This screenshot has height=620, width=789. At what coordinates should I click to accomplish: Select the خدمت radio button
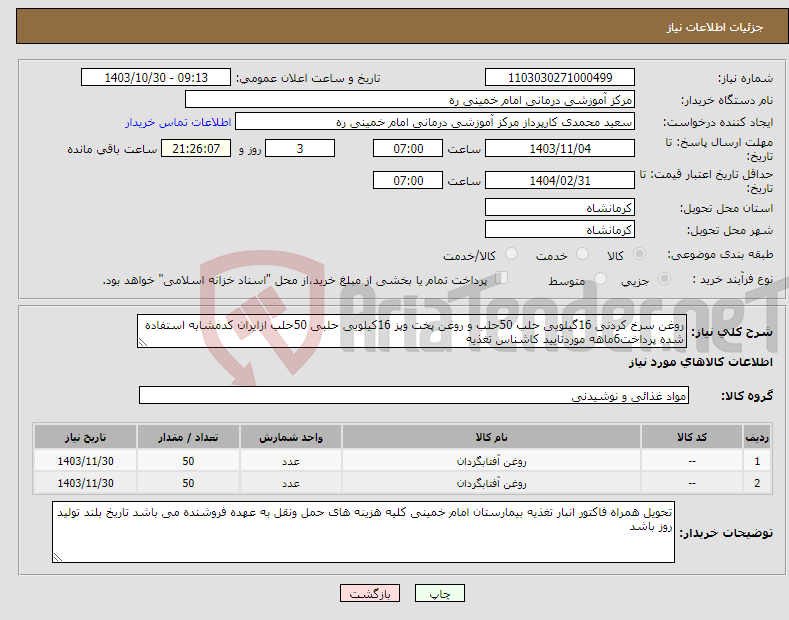point(582,254)
